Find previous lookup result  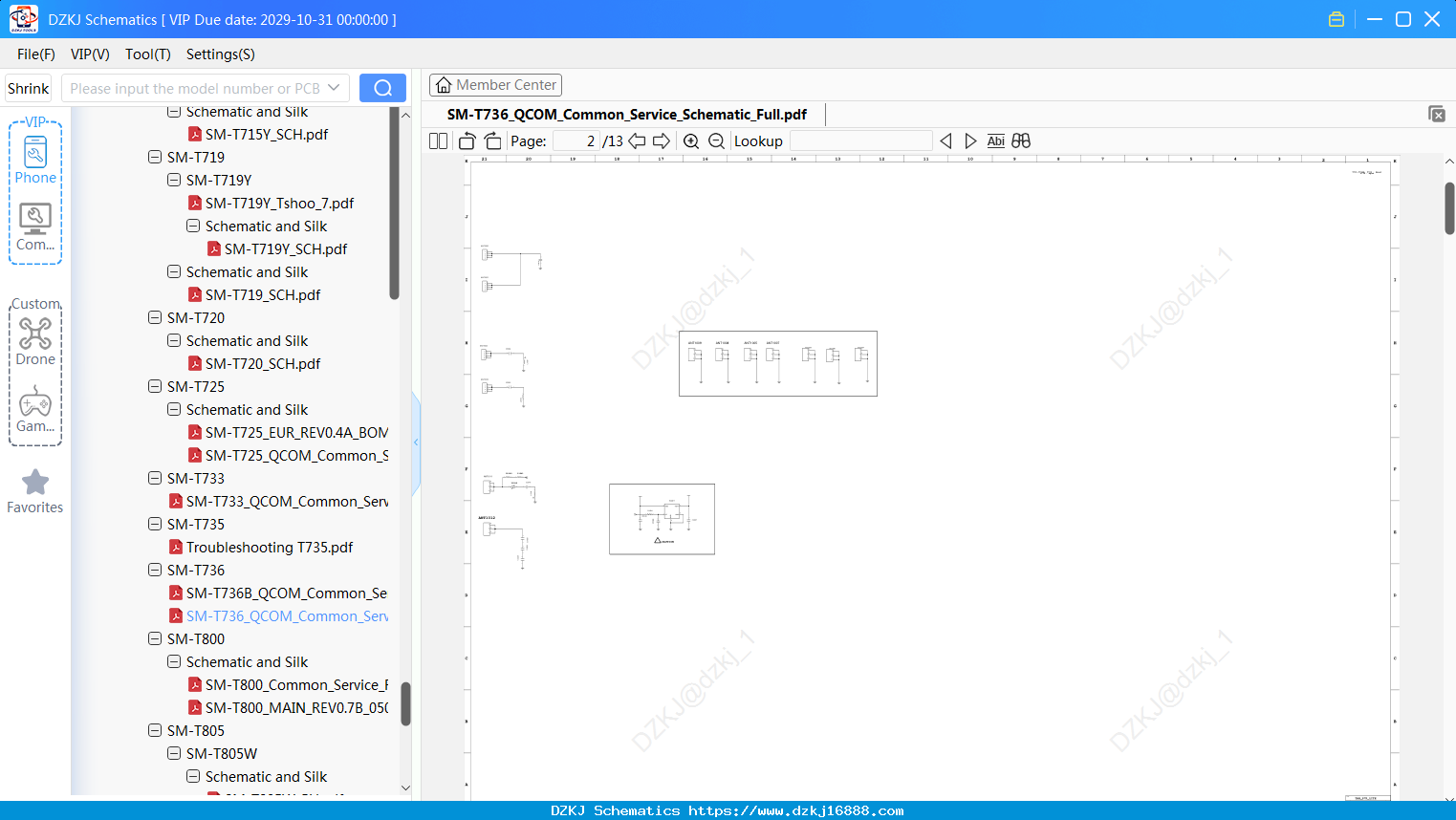[945, 140]
